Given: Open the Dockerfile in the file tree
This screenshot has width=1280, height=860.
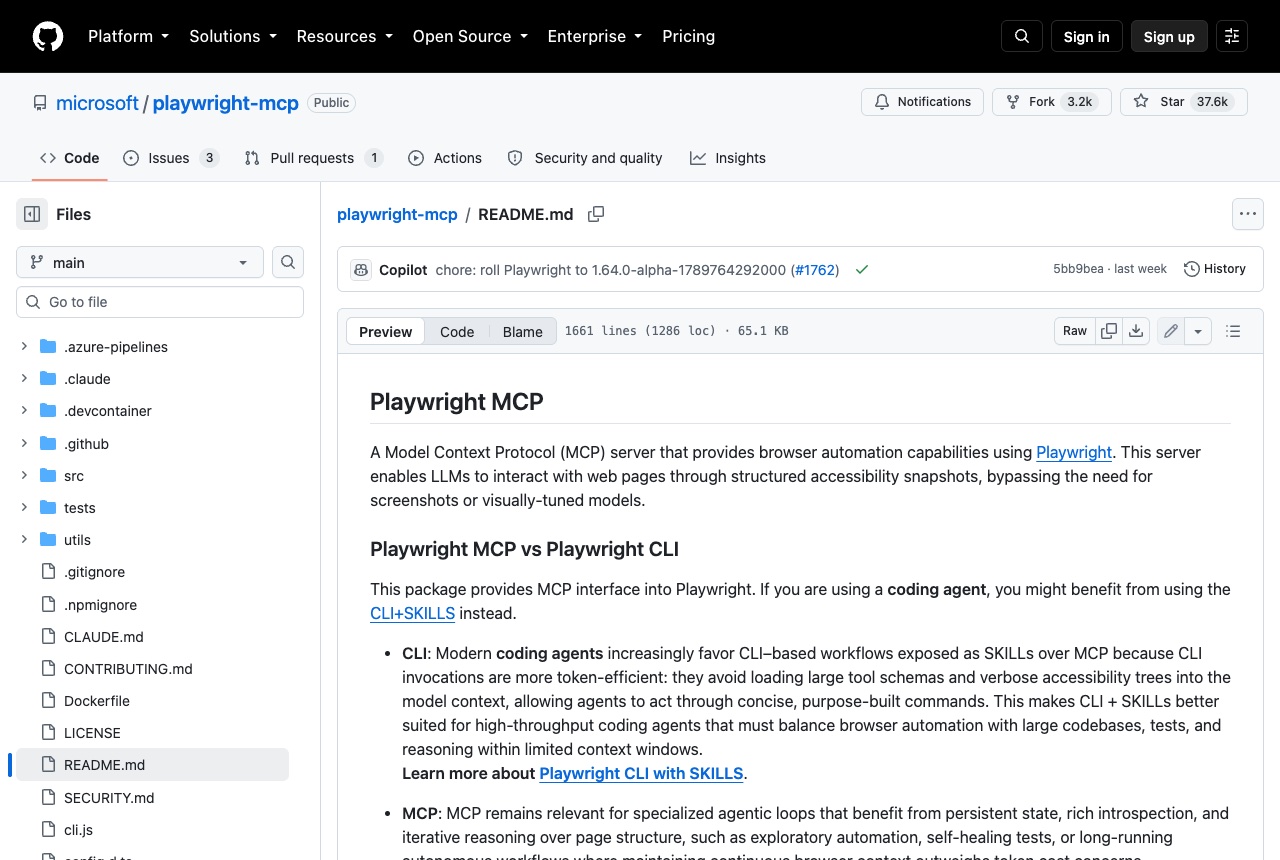Looking at the screenshot, I should pos(97,701).
